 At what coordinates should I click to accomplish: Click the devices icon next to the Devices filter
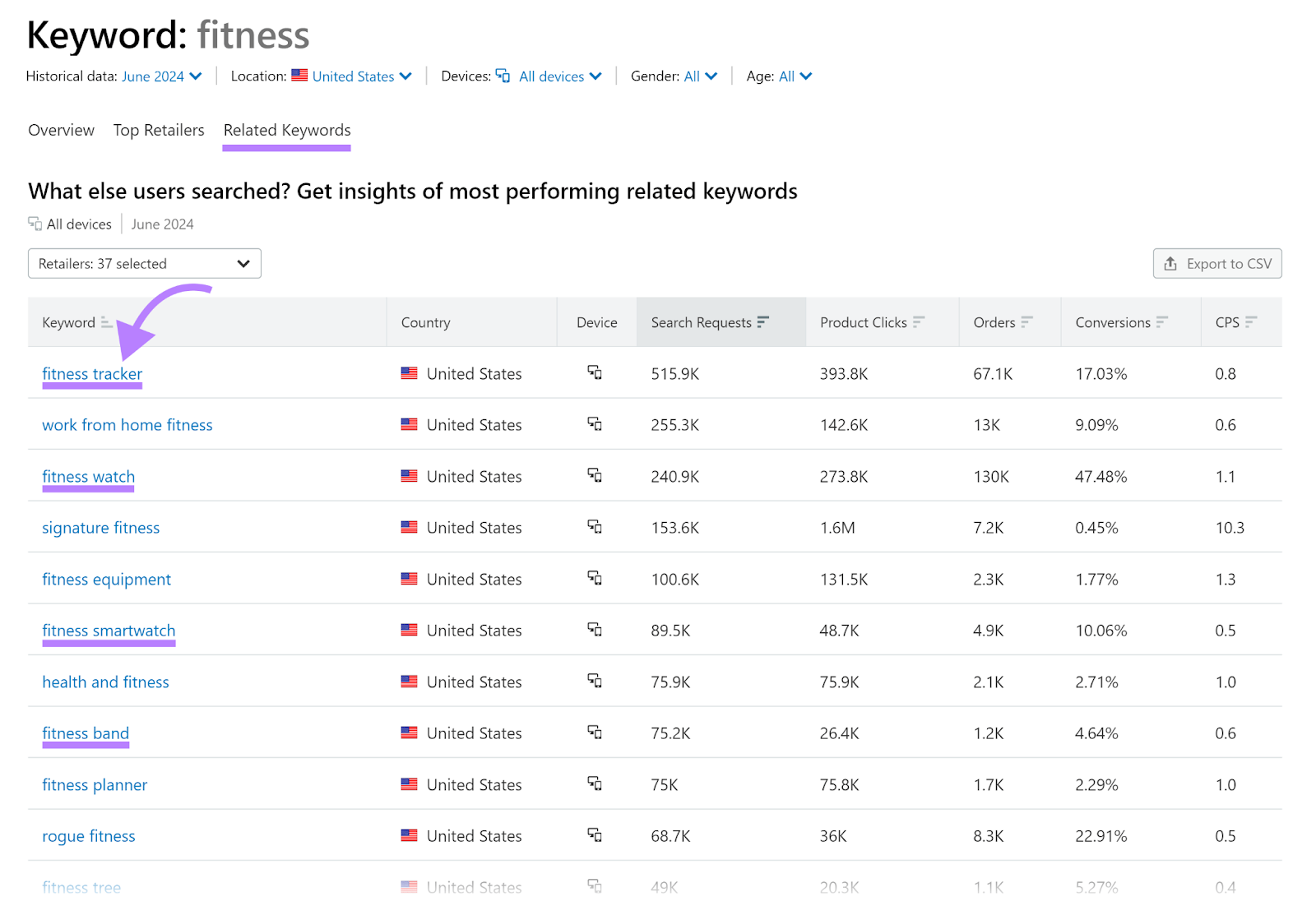point(503,76)
